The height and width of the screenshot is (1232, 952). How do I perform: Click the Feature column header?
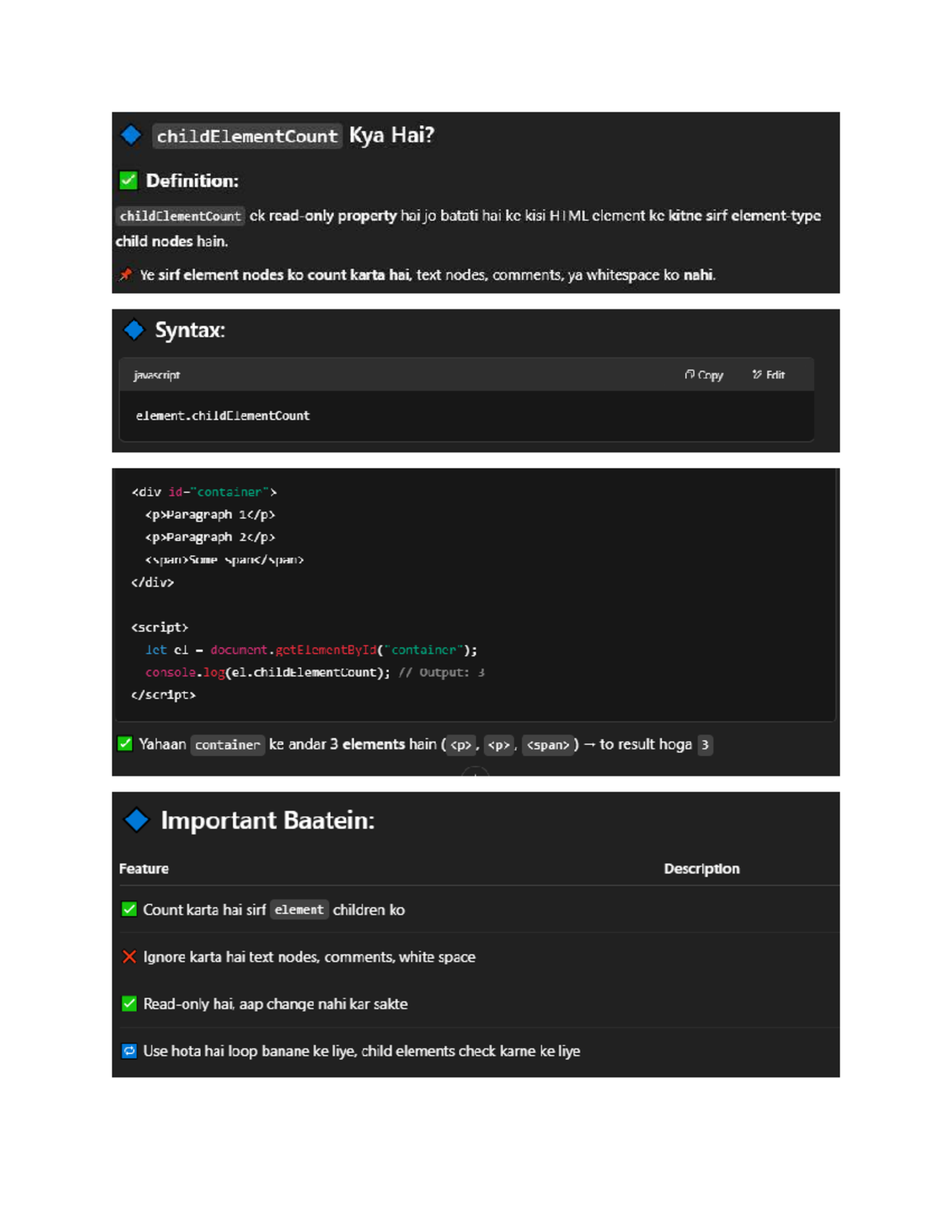click(x=144, y=869)
